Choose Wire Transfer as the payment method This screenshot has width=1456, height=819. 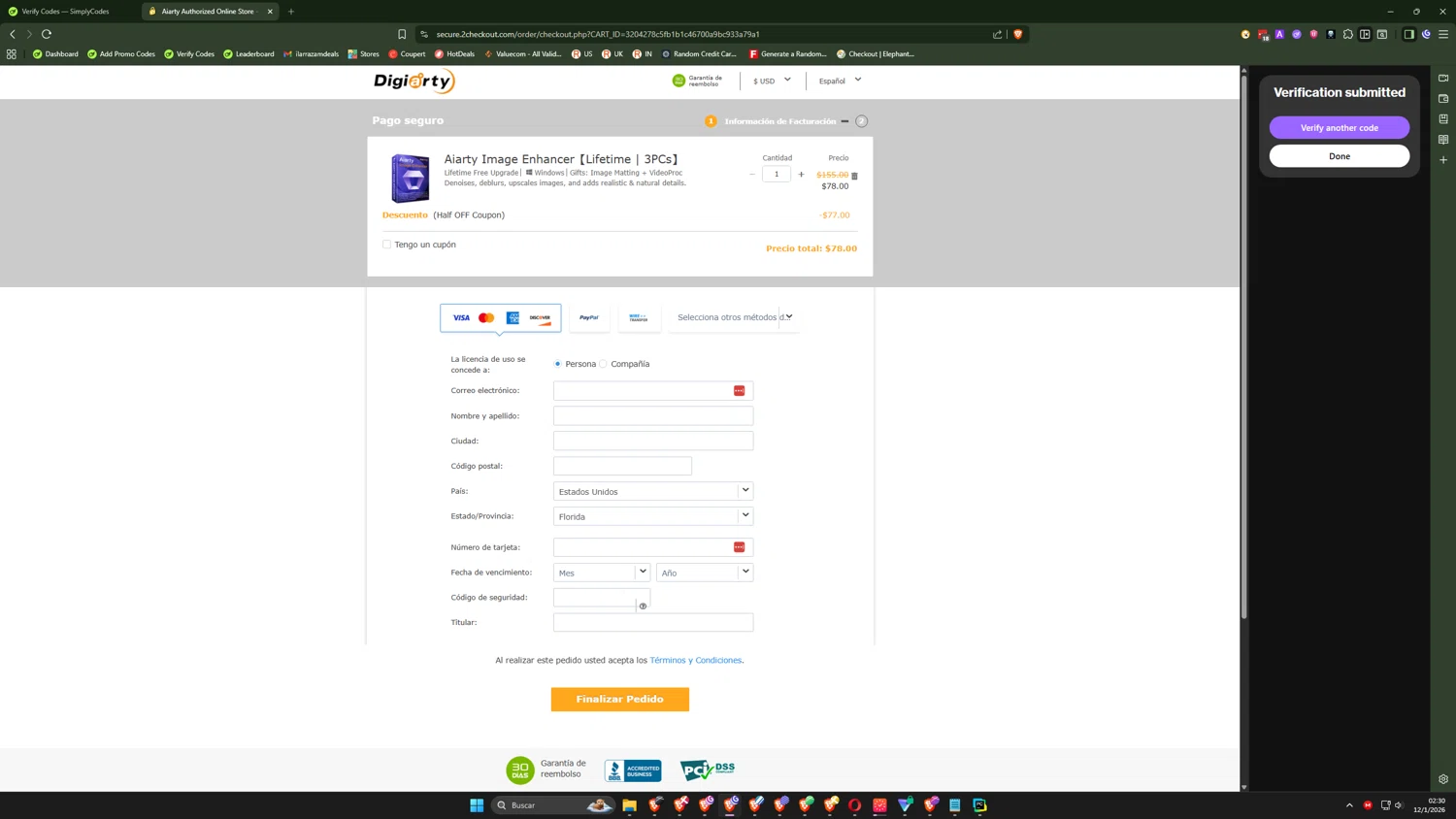[x=638, y=317]
